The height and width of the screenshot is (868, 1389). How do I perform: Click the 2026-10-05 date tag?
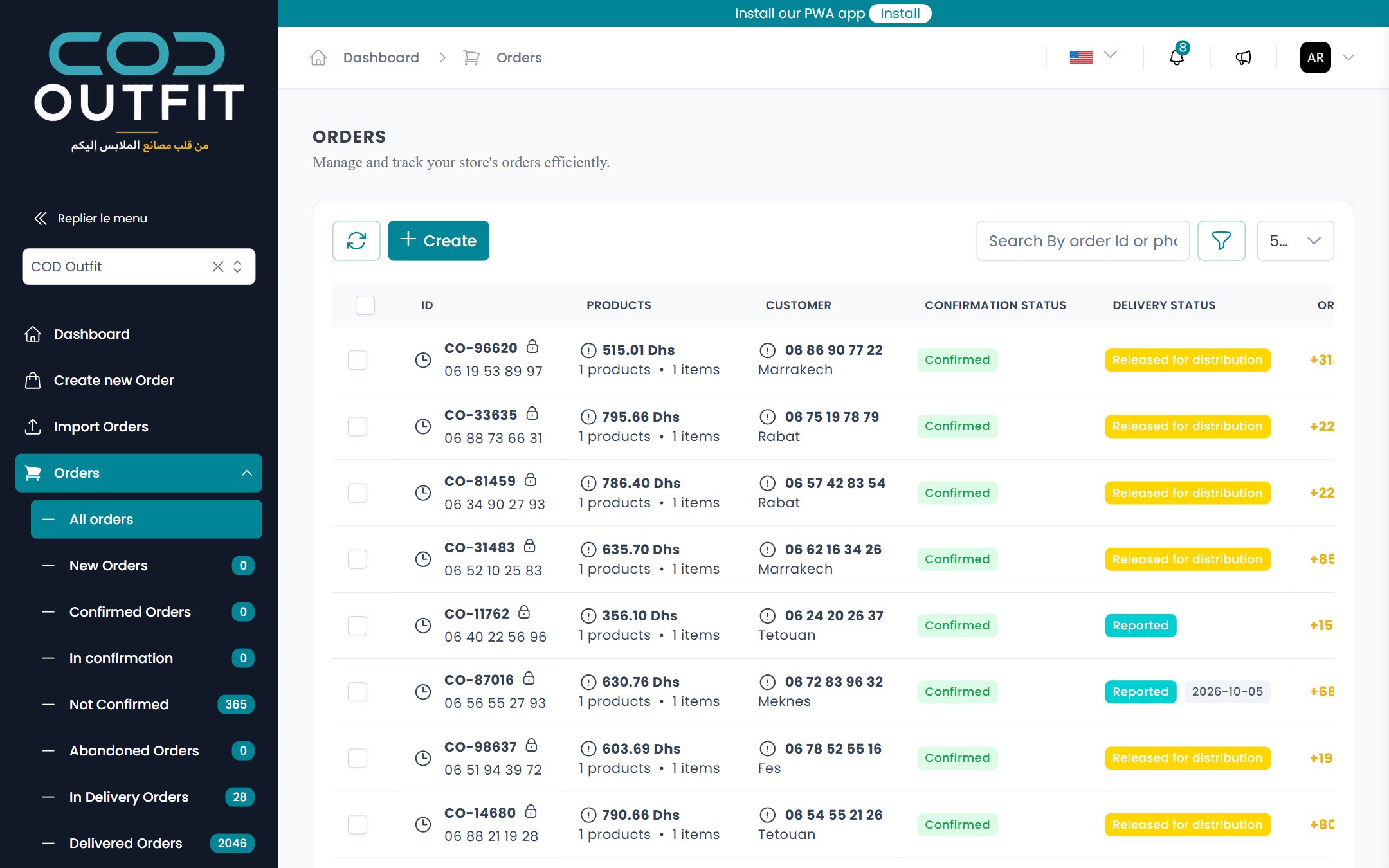point(1227,692)
